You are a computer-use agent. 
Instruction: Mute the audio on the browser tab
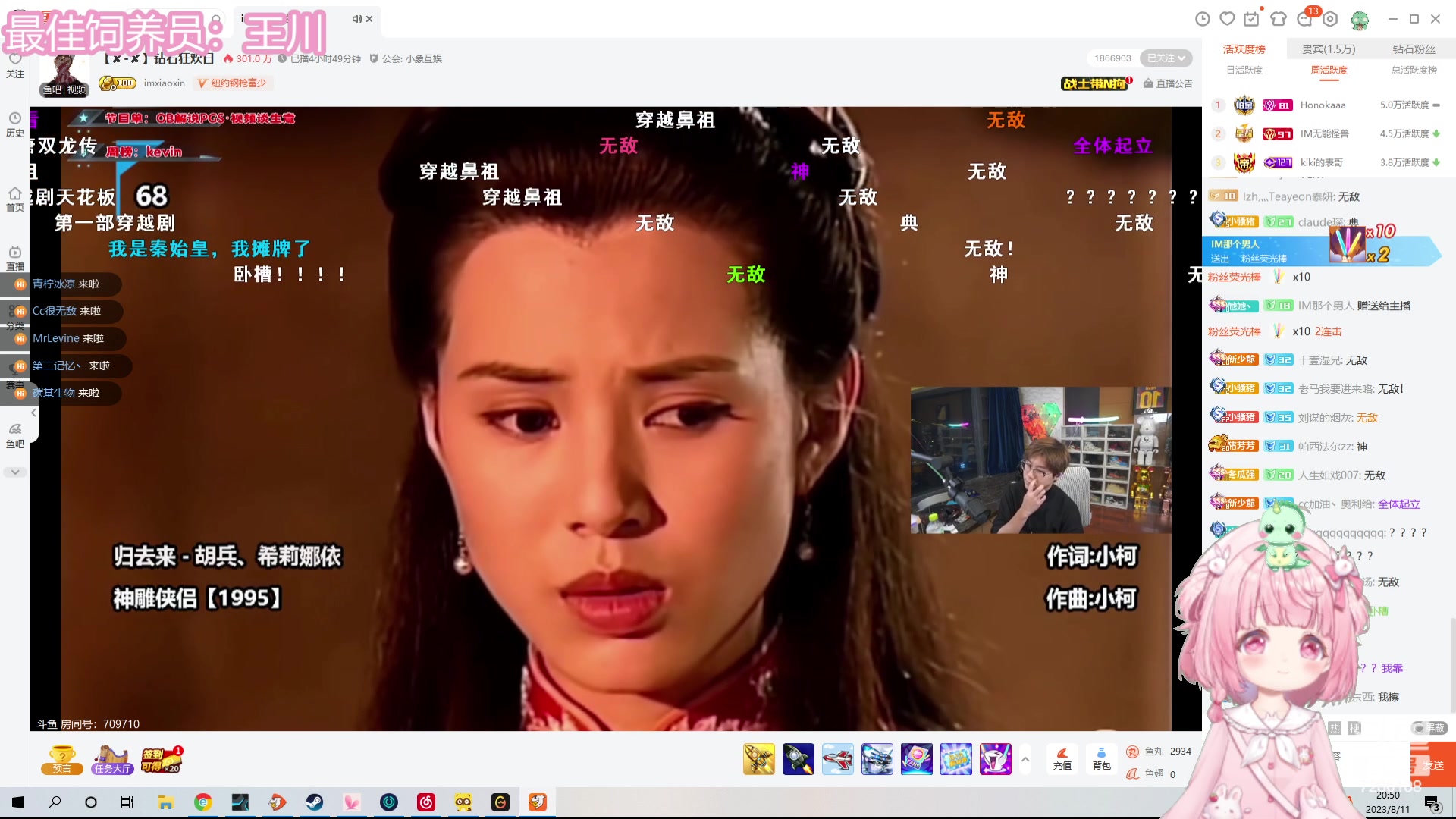[356, 19]
